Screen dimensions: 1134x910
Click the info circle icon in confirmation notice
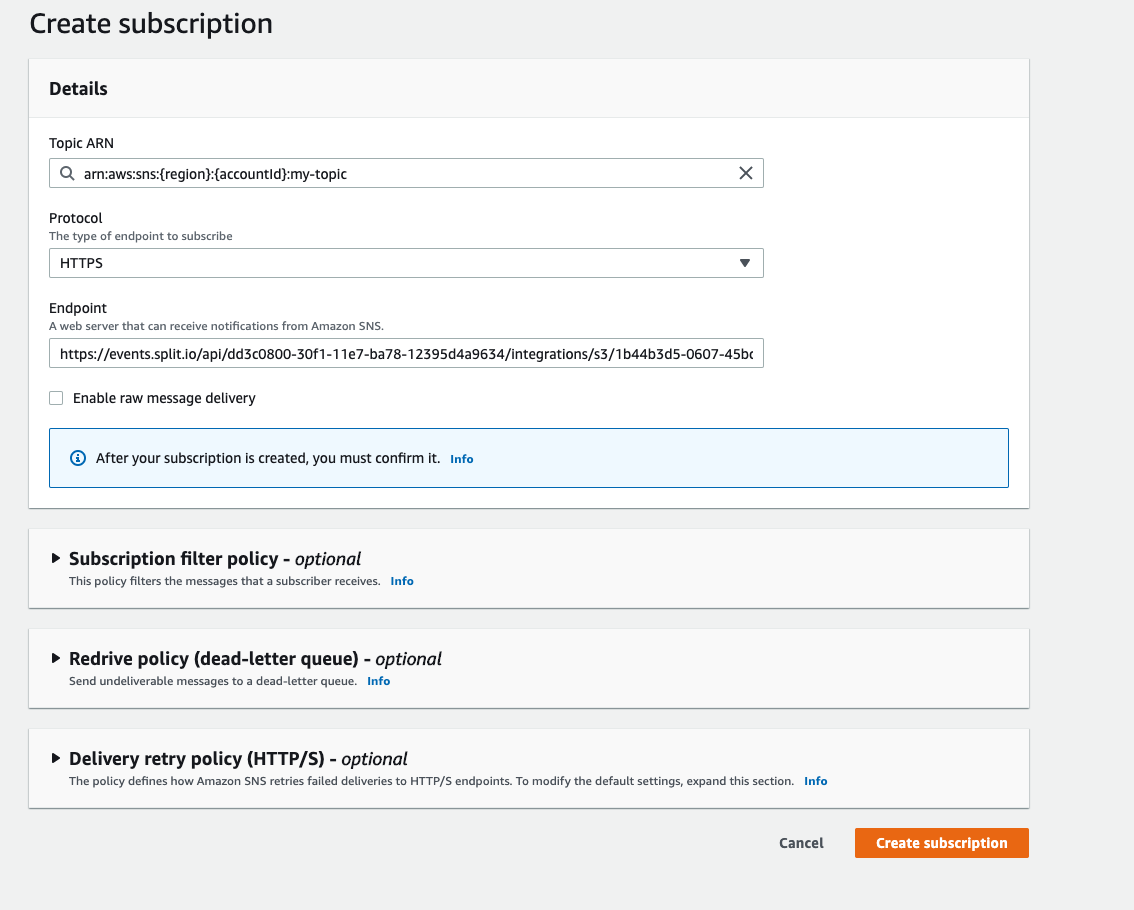coord(78,458)
